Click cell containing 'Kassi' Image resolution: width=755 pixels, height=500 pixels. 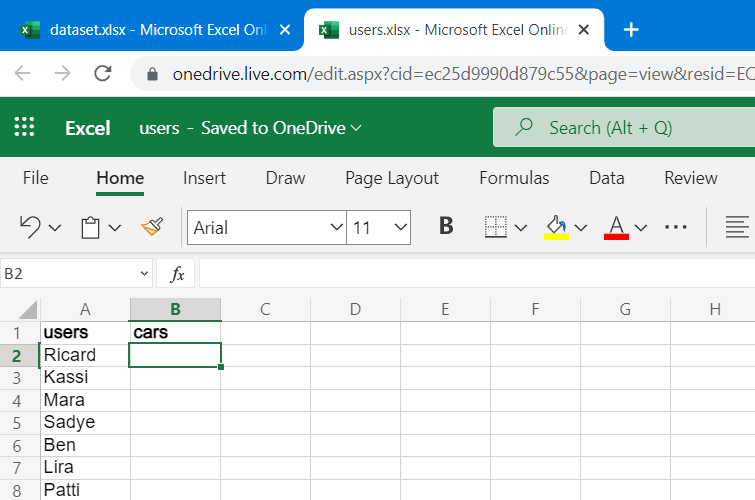pyautogui.click(x=85, y=378)
